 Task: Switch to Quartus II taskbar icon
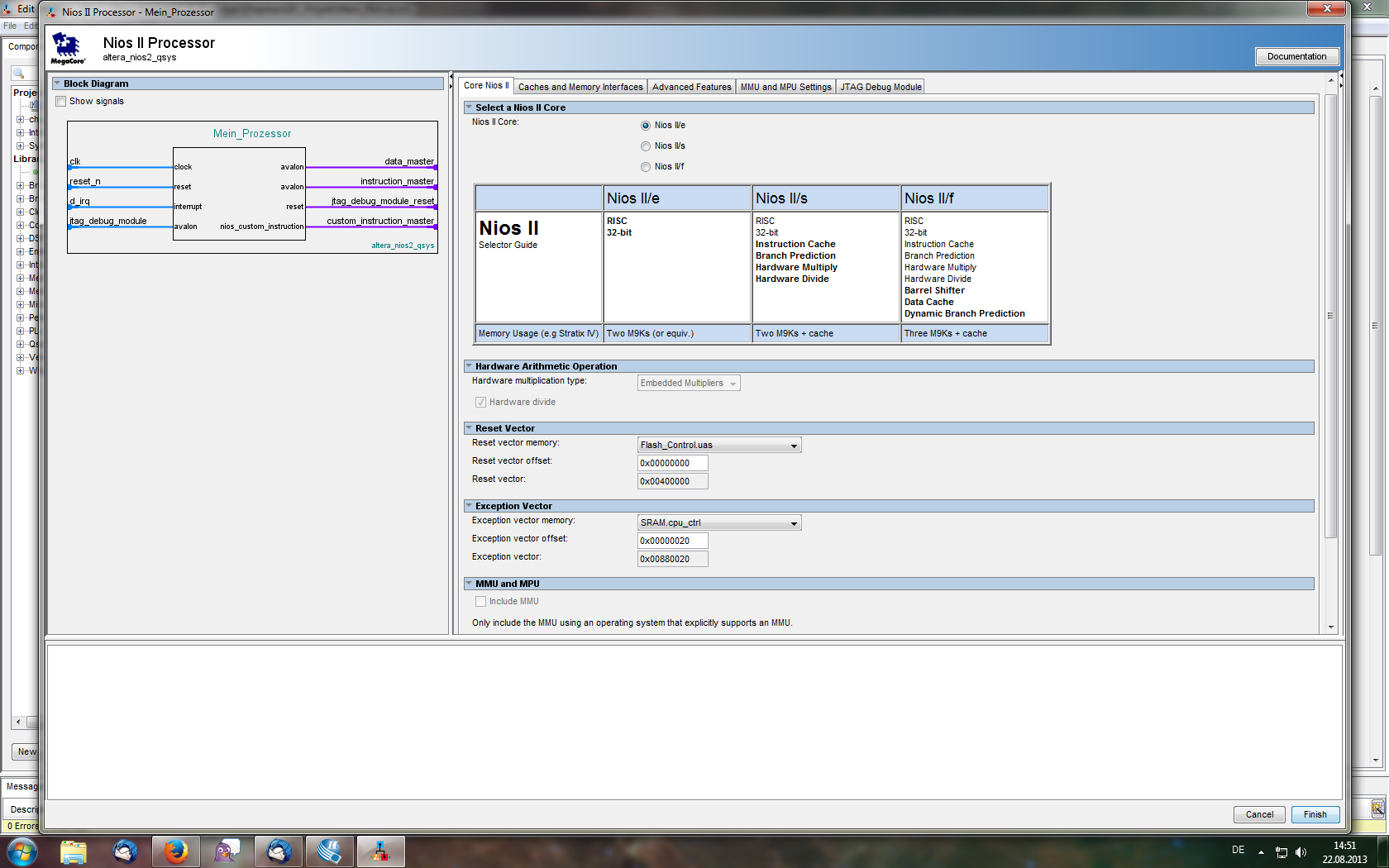(330, 851)
